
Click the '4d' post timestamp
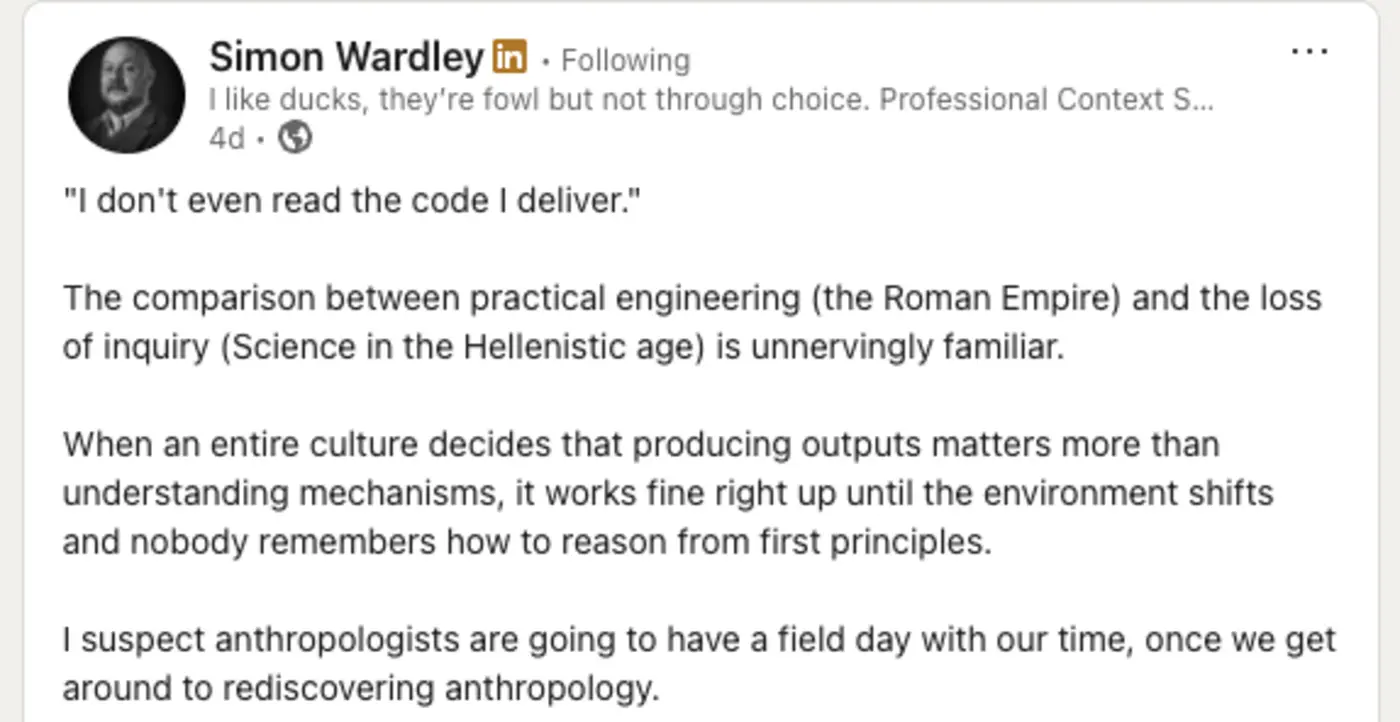pos(226,138)
